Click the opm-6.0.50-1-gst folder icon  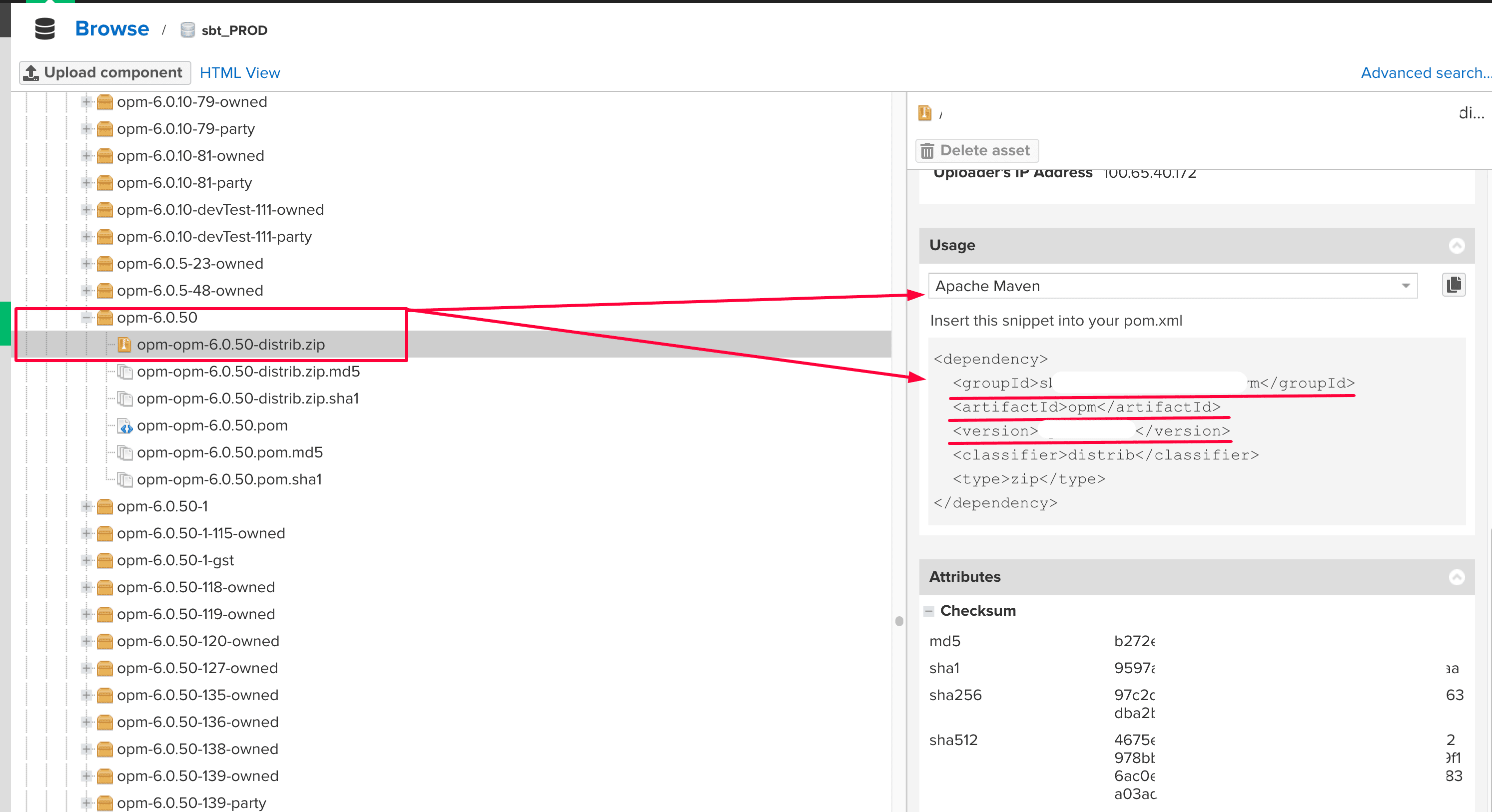click(105, 560)
